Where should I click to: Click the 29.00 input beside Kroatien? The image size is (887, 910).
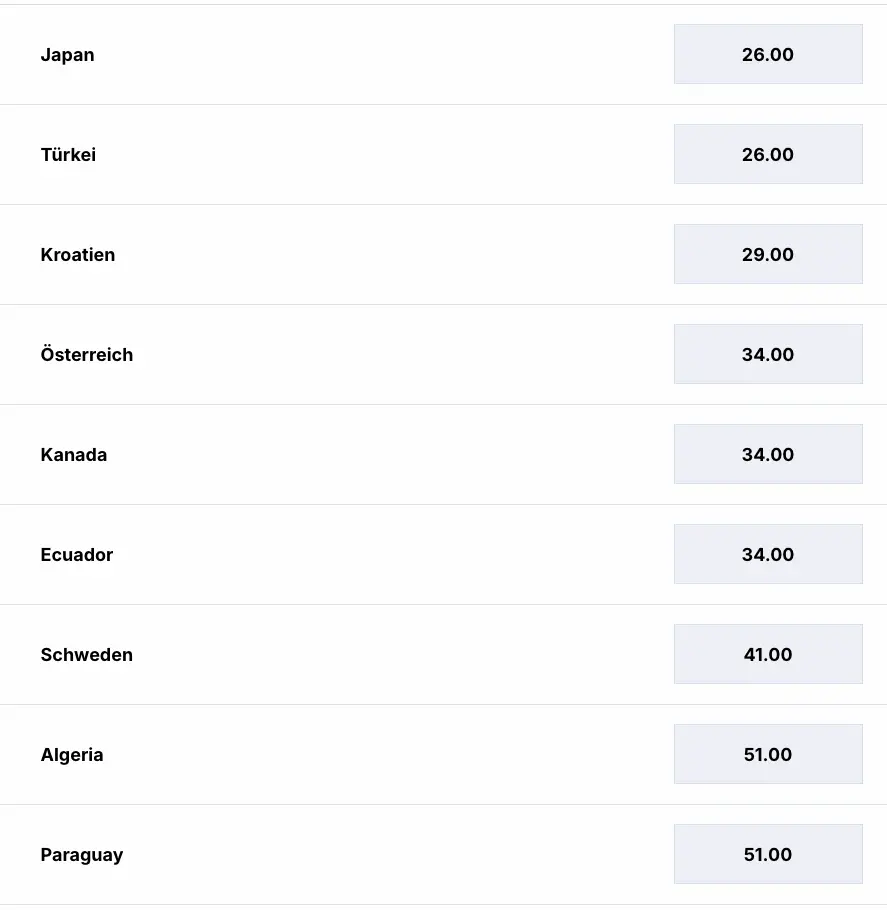coord(768,254)
